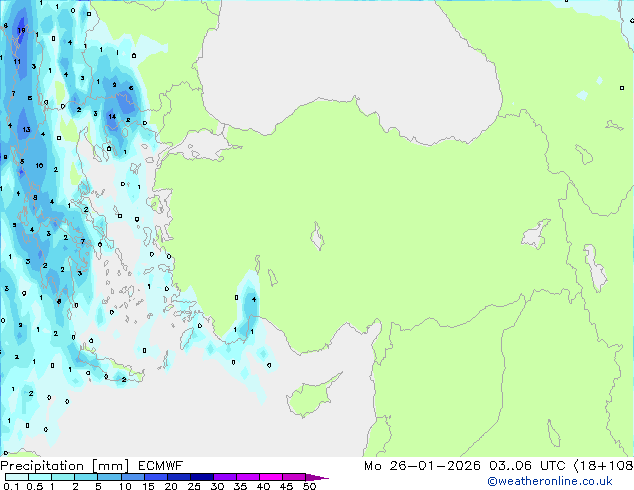
Task: Click the '11' precipitation value on the map
Action: 17,62
